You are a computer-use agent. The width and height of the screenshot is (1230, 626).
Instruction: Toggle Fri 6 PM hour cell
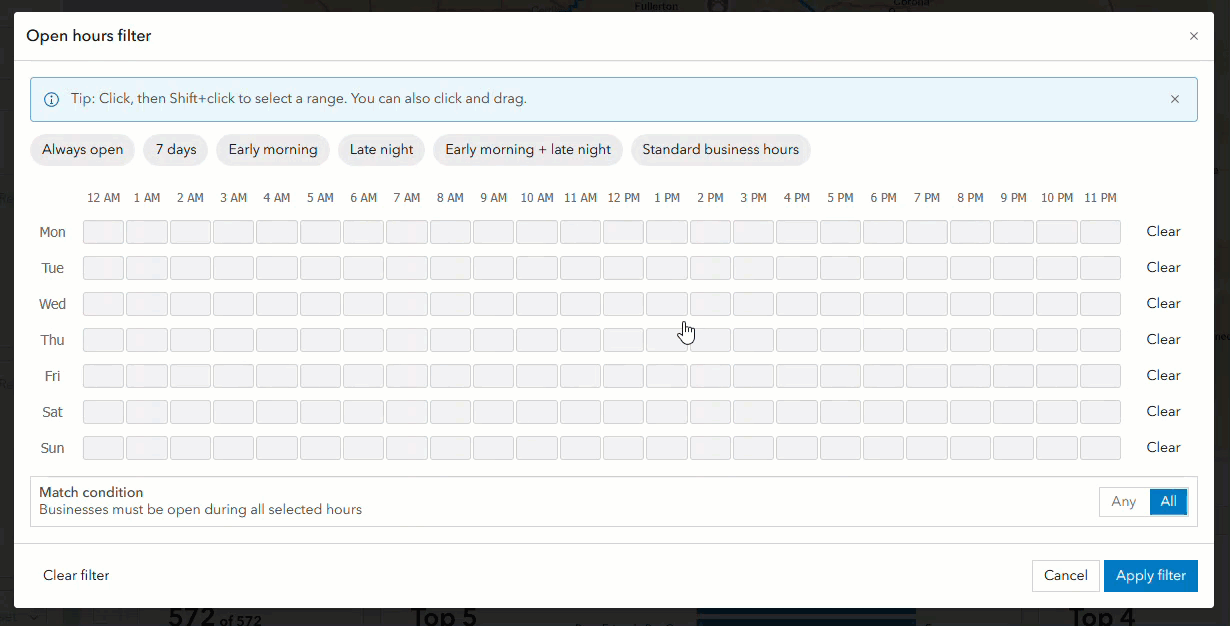point(883,376)
